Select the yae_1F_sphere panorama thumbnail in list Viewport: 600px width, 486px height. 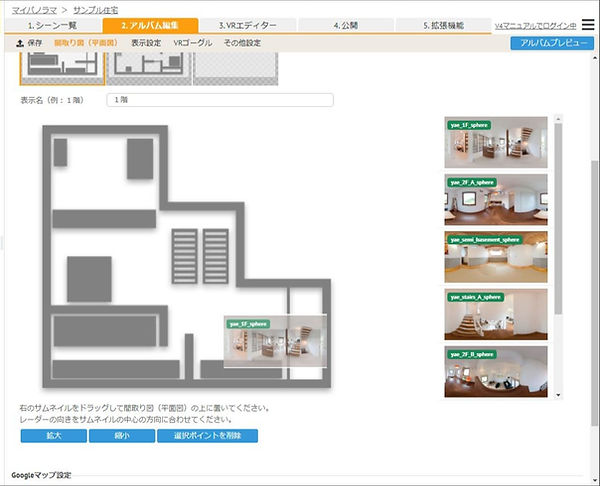pos(496,142)
